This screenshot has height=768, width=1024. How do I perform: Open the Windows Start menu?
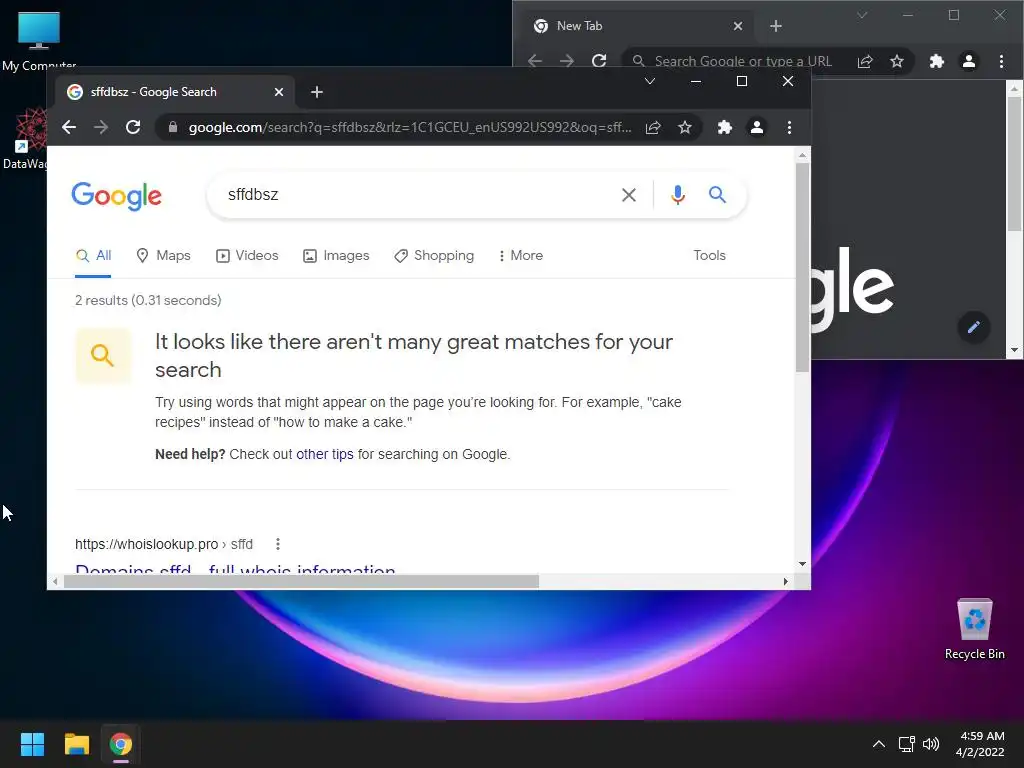click(x=32, y=744)
